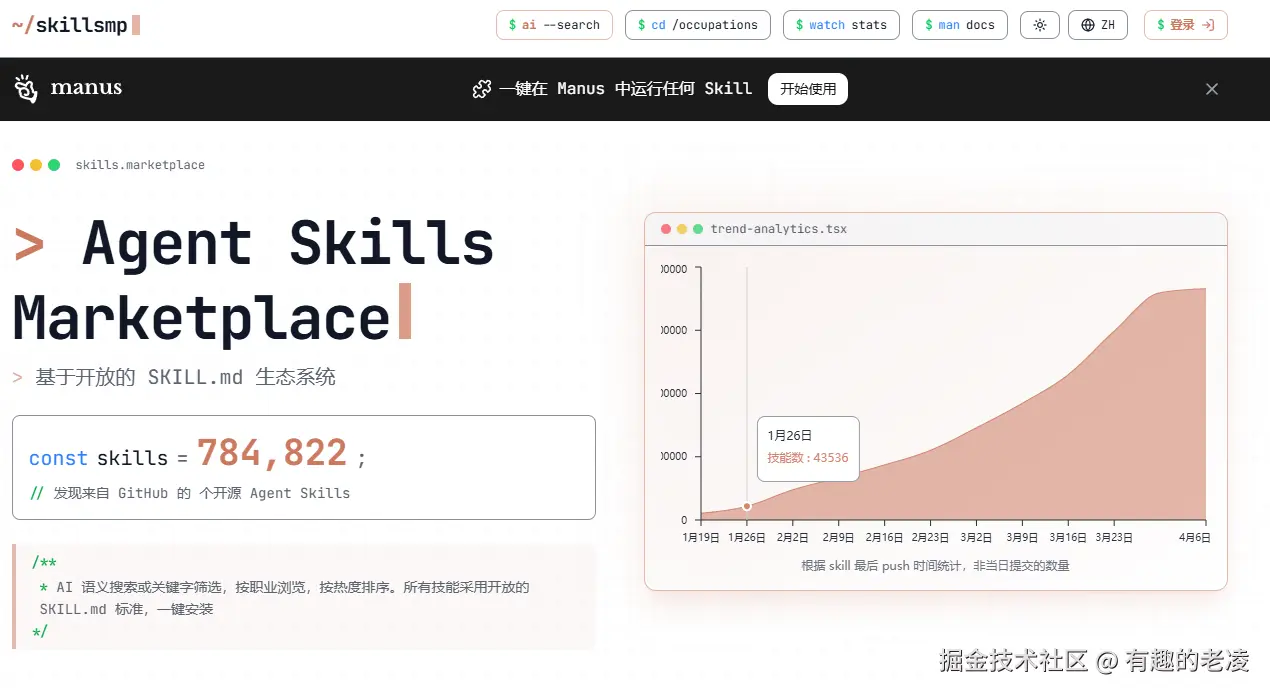This screenshot has width=1270, height=695.
Task: Click the login arrow icon beside 登录
Action: pos(1208,25)
